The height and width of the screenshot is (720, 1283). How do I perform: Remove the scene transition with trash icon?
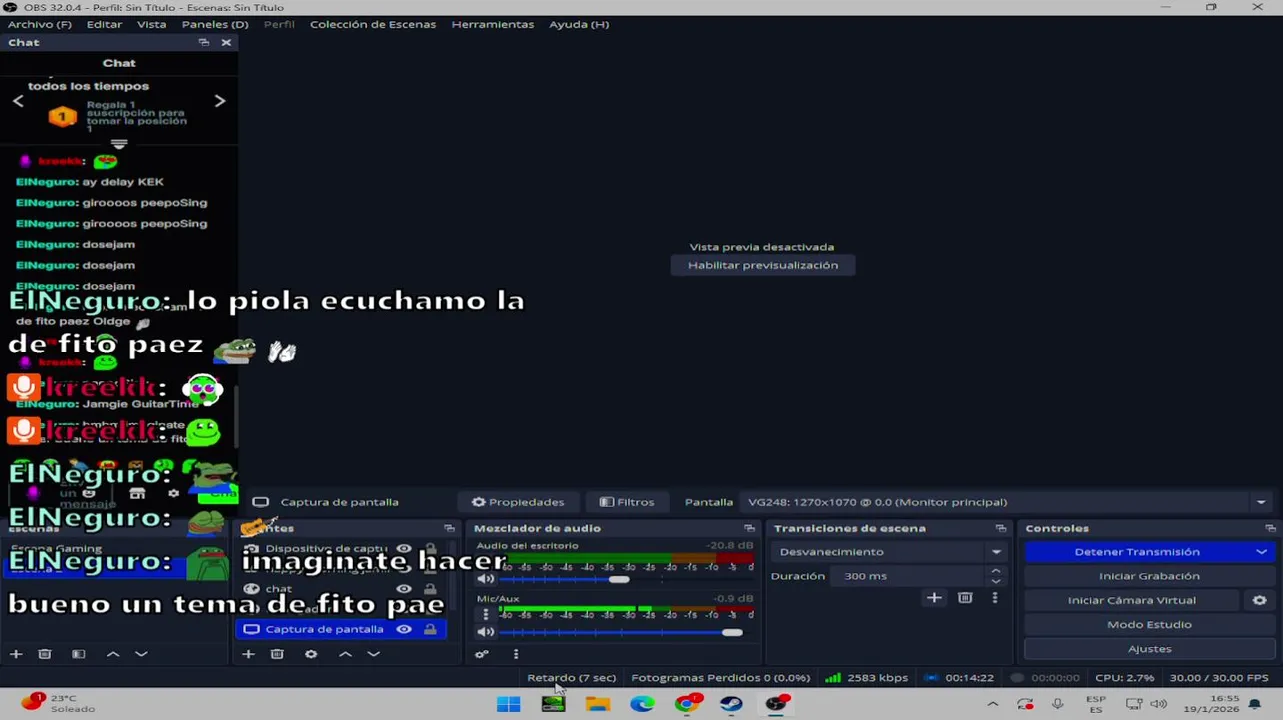965,598
